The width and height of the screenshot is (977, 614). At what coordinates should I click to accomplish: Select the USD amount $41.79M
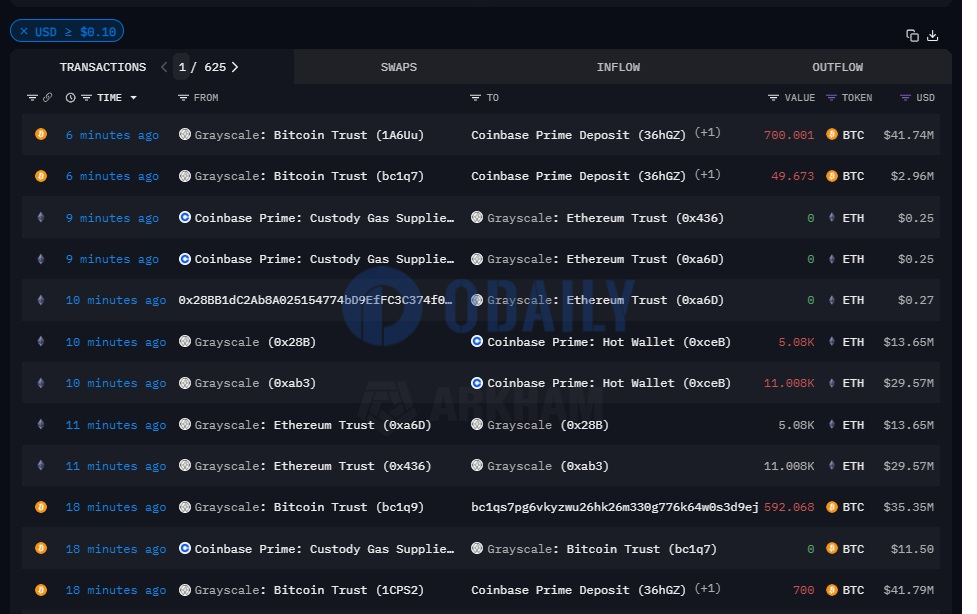pyautogui.click(x=908, y=590)
